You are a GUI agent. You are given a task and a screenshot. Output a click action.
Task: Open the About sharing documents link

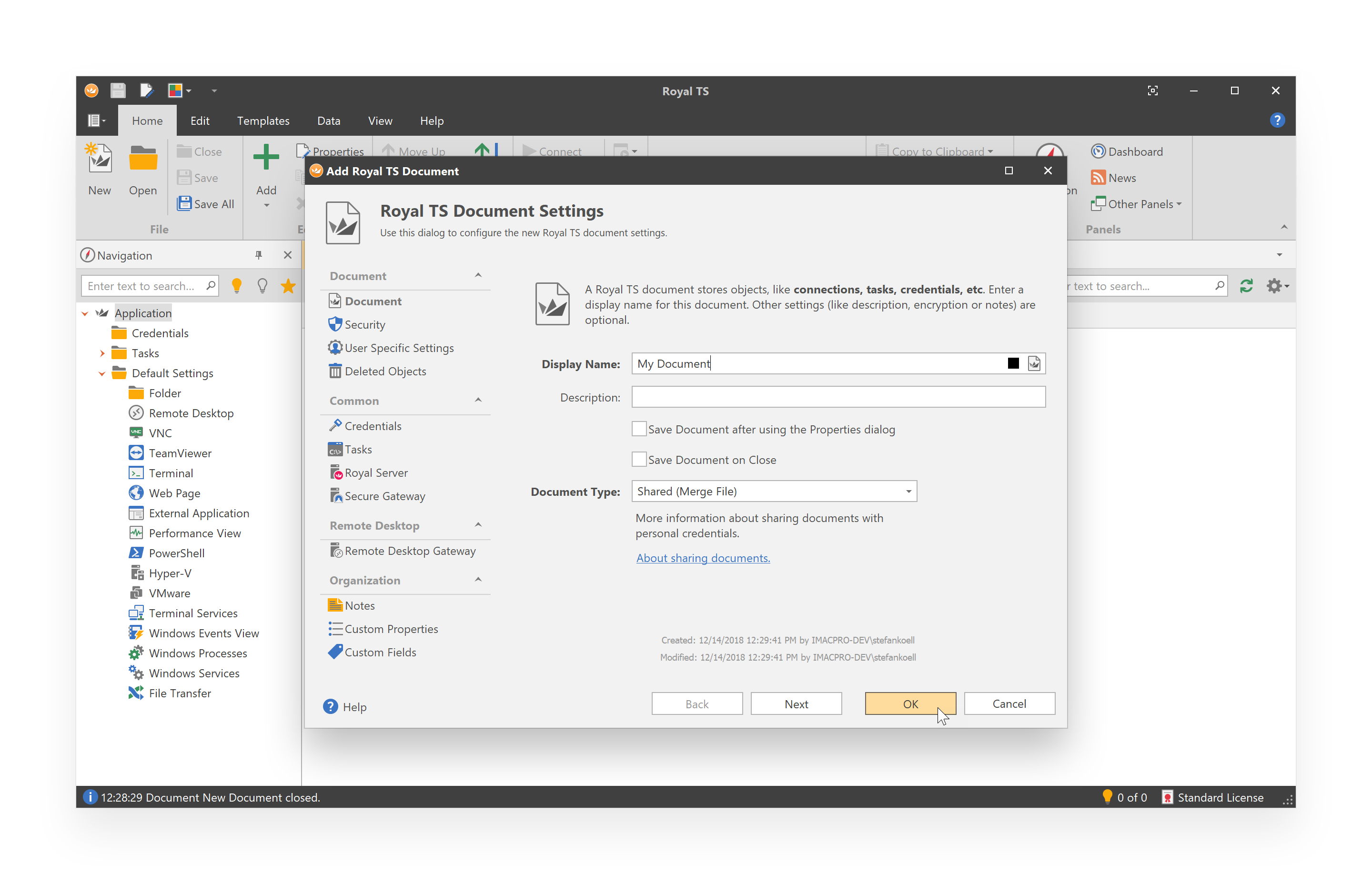coord(703,558)
